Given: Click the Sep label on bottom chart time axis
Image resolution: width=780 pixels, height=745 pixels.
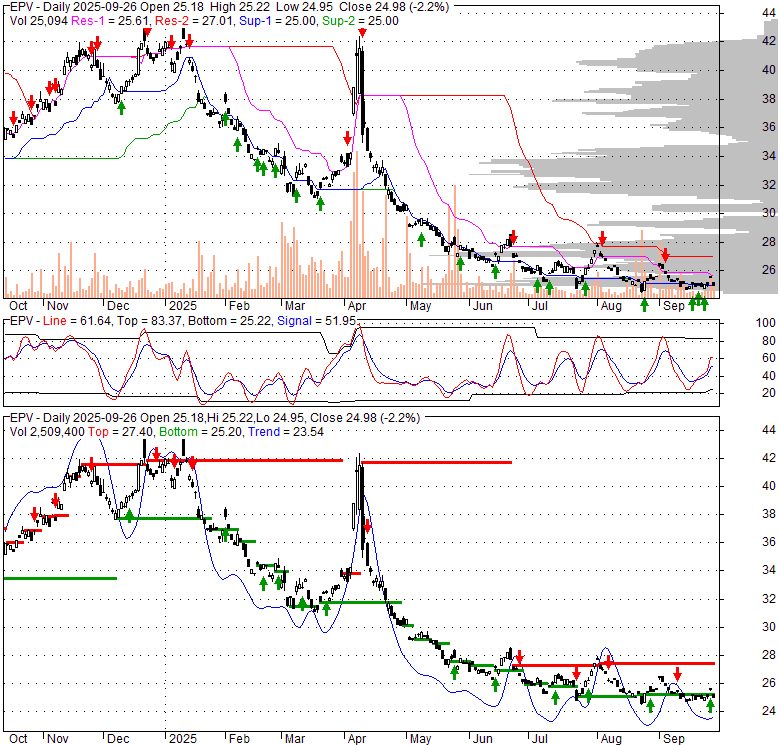Looking at the screenshot, I should 674,739.
